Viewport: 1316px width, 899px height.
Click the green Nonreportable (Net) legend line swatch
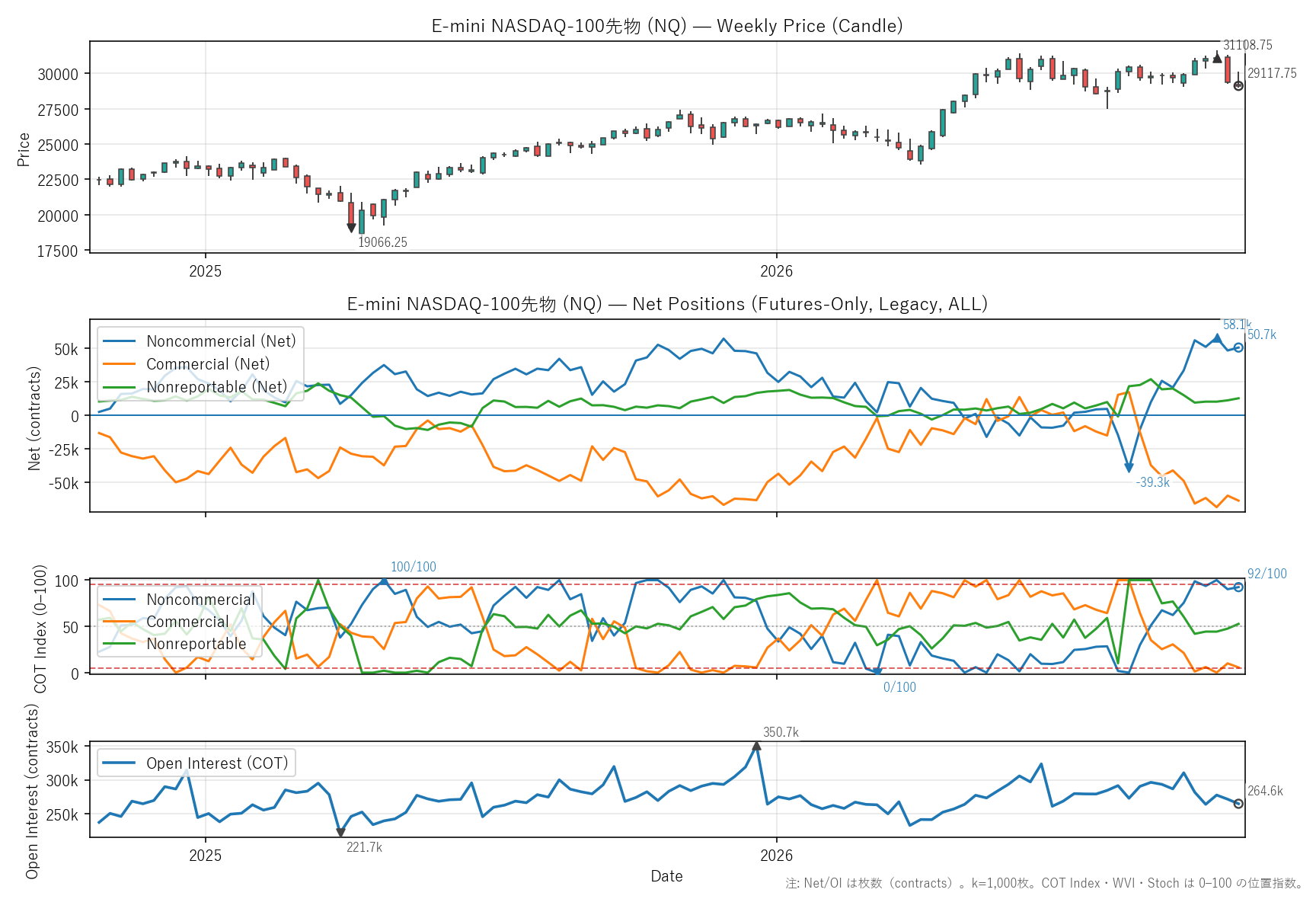(119, 387)
